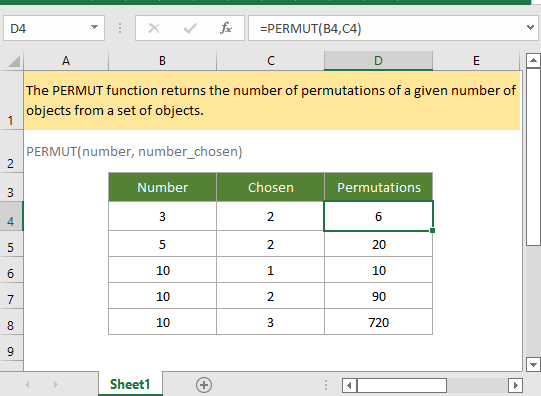Screen dimensions: 541x396
Task: Select row 8 header
Action: coord(11,321)
